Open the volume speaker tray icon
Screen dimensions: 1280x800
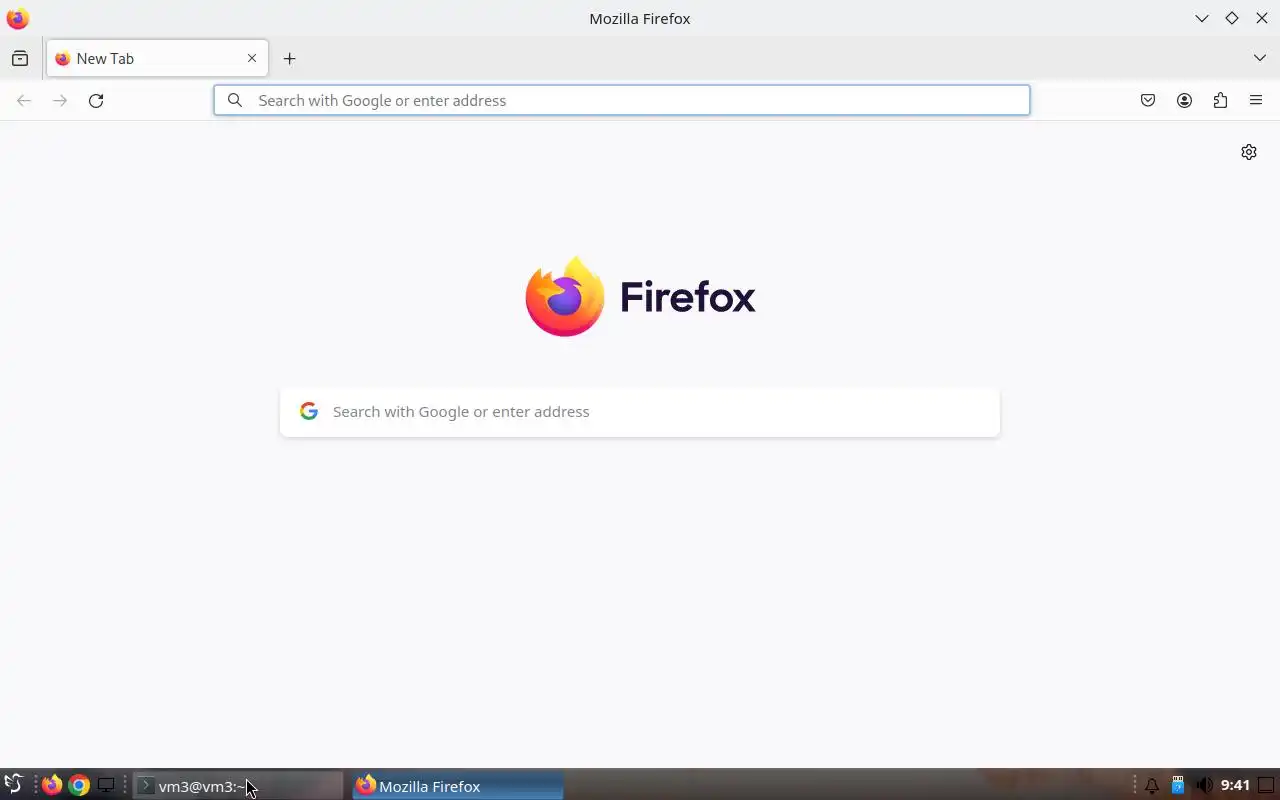coord(1204,785)
